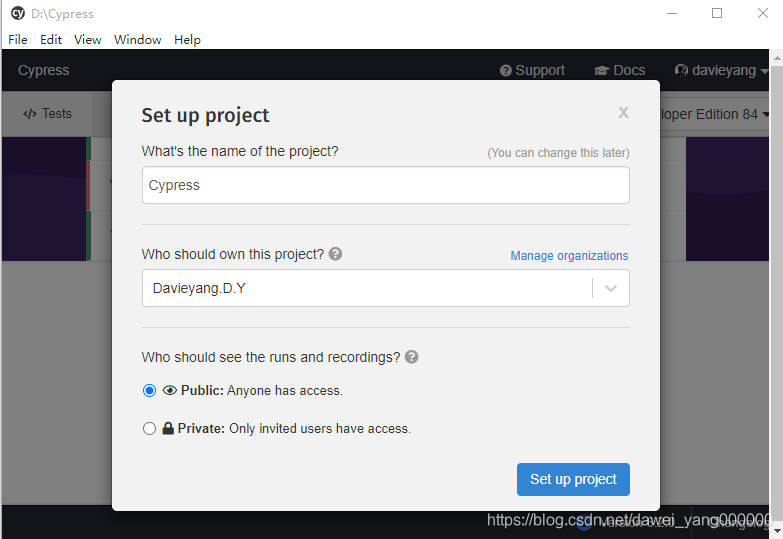Image resolution: width=783 pixels, height=539 pixels.
Task: Click the Set up project button
Action: pos(573,479)
